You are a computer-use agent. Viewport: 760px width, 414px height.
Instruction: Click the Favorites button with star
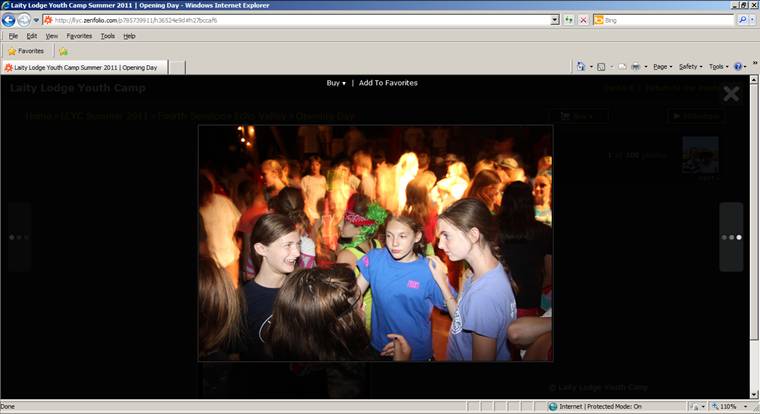[x=26, y=51]
